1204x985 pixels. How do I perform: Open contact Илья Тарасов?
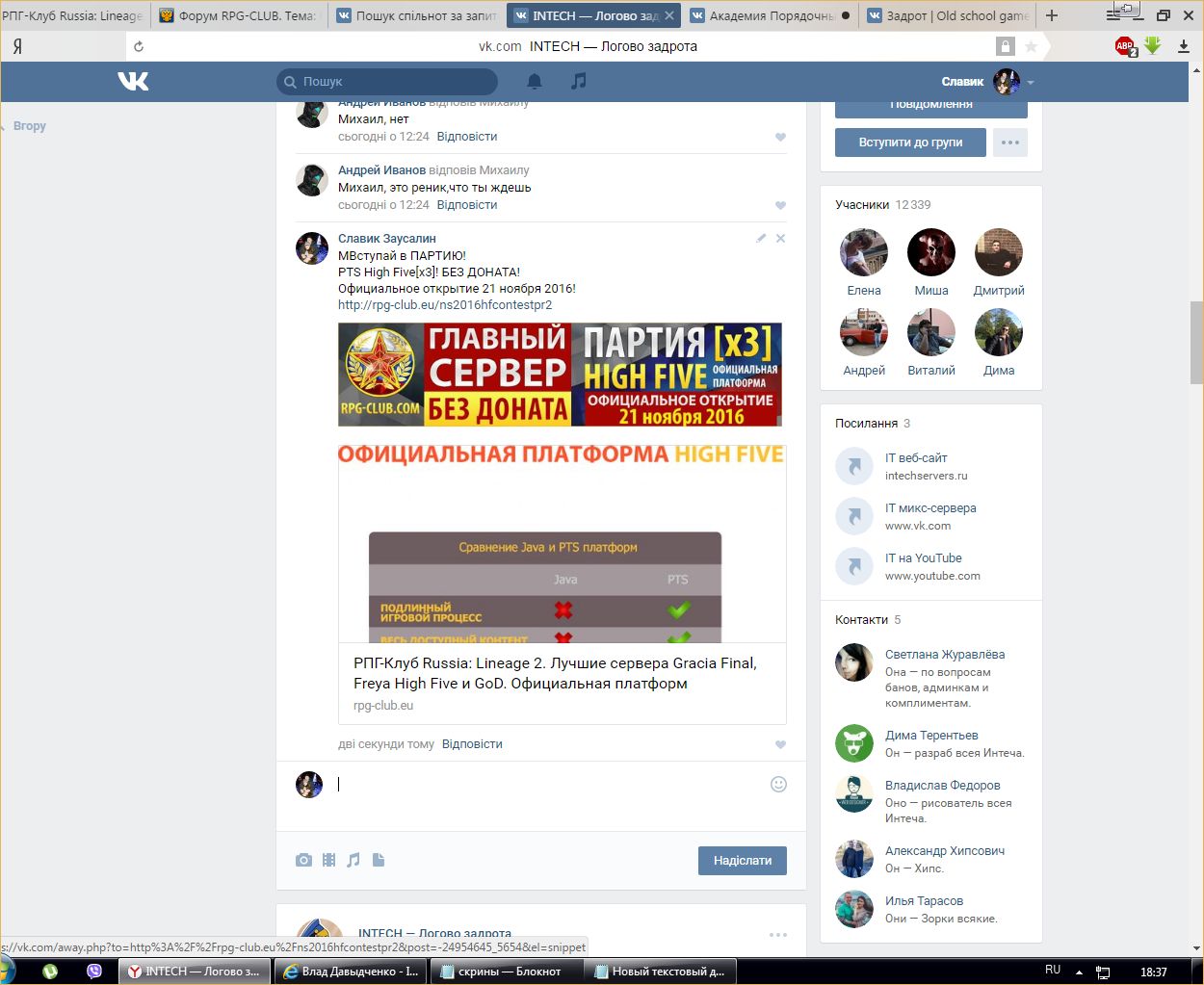click(x=925, y=901)
